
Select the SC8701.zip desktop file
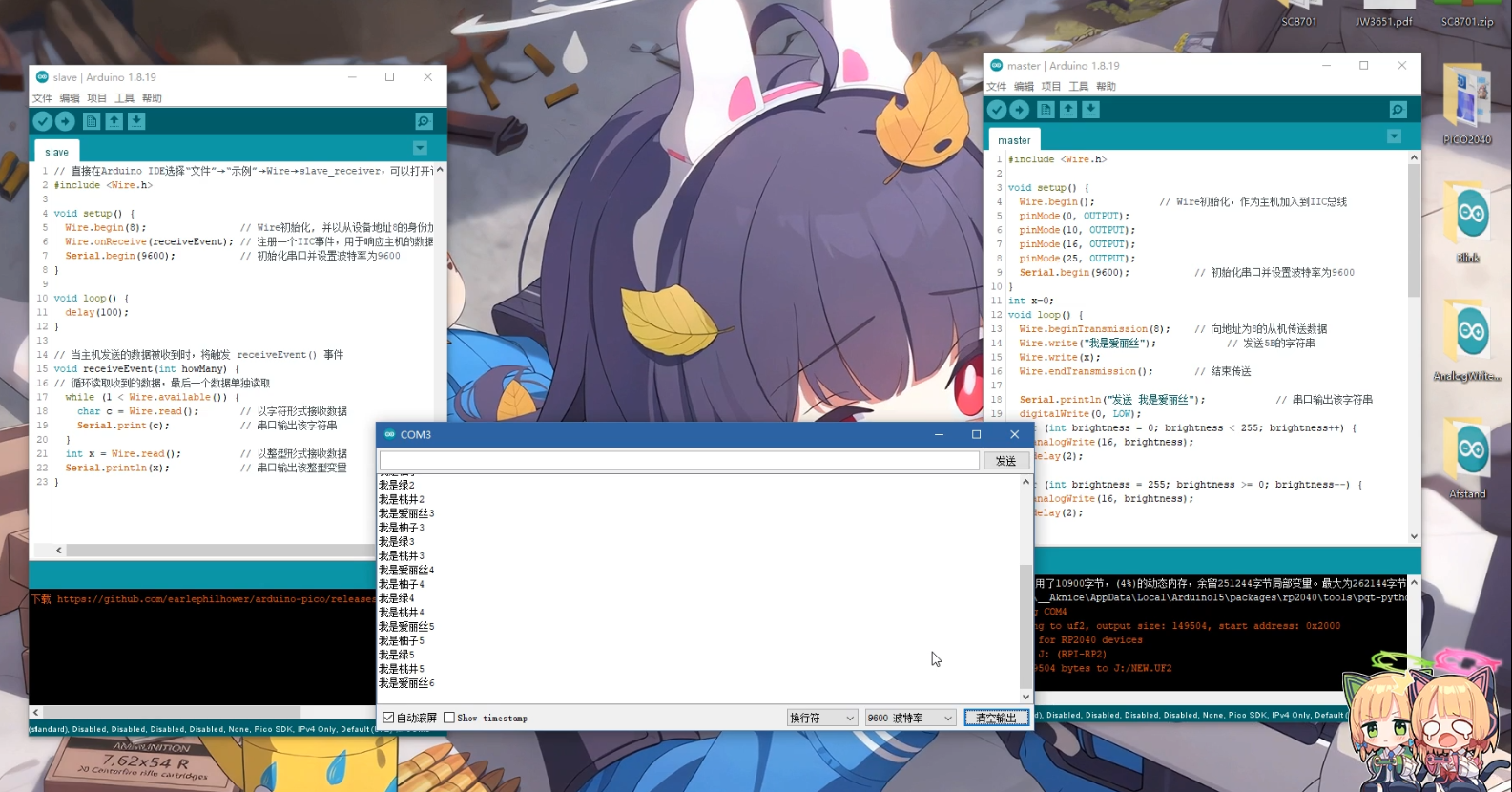tap(1467, 13)
